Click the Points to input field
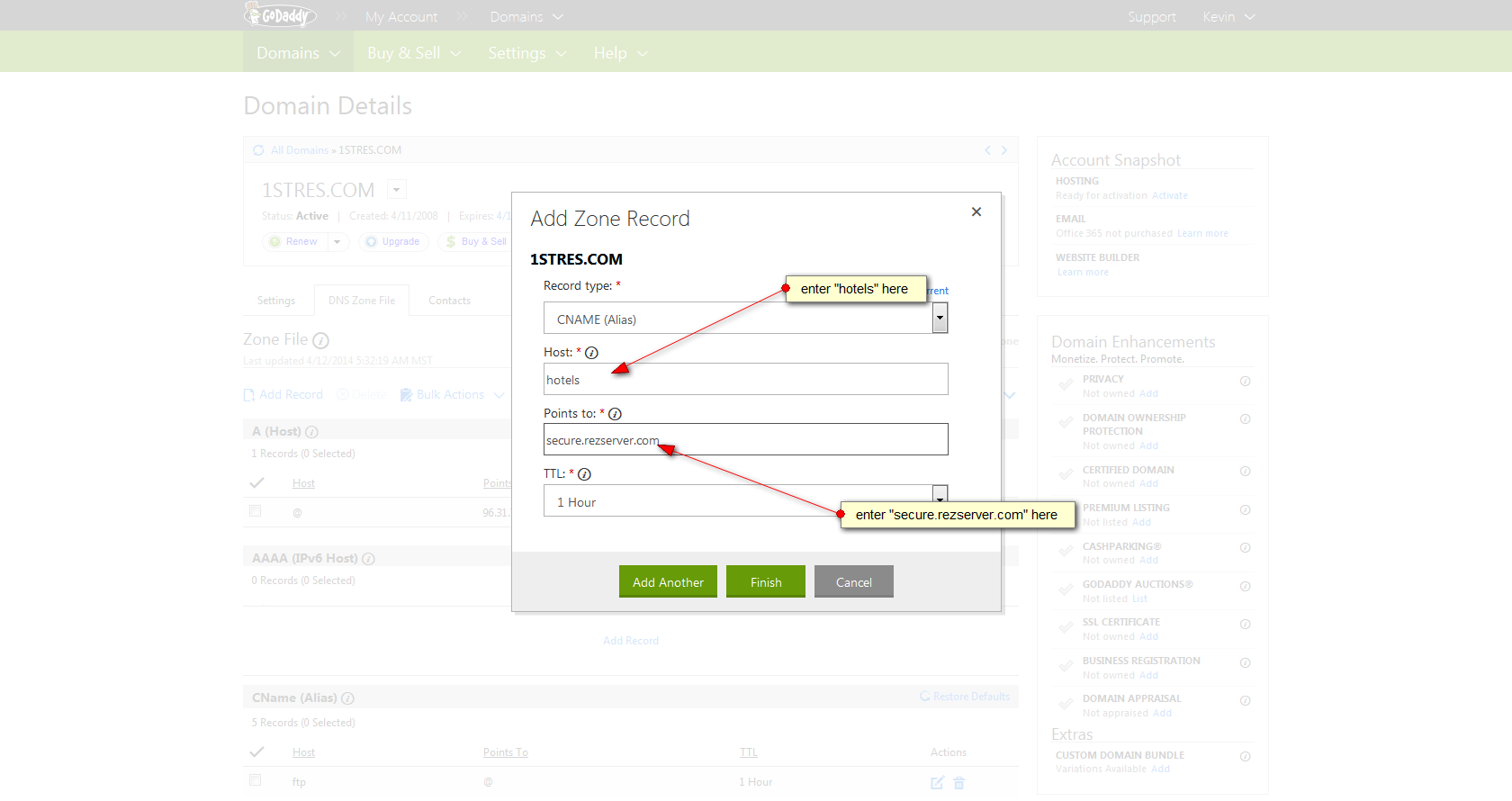 (745, 439)
